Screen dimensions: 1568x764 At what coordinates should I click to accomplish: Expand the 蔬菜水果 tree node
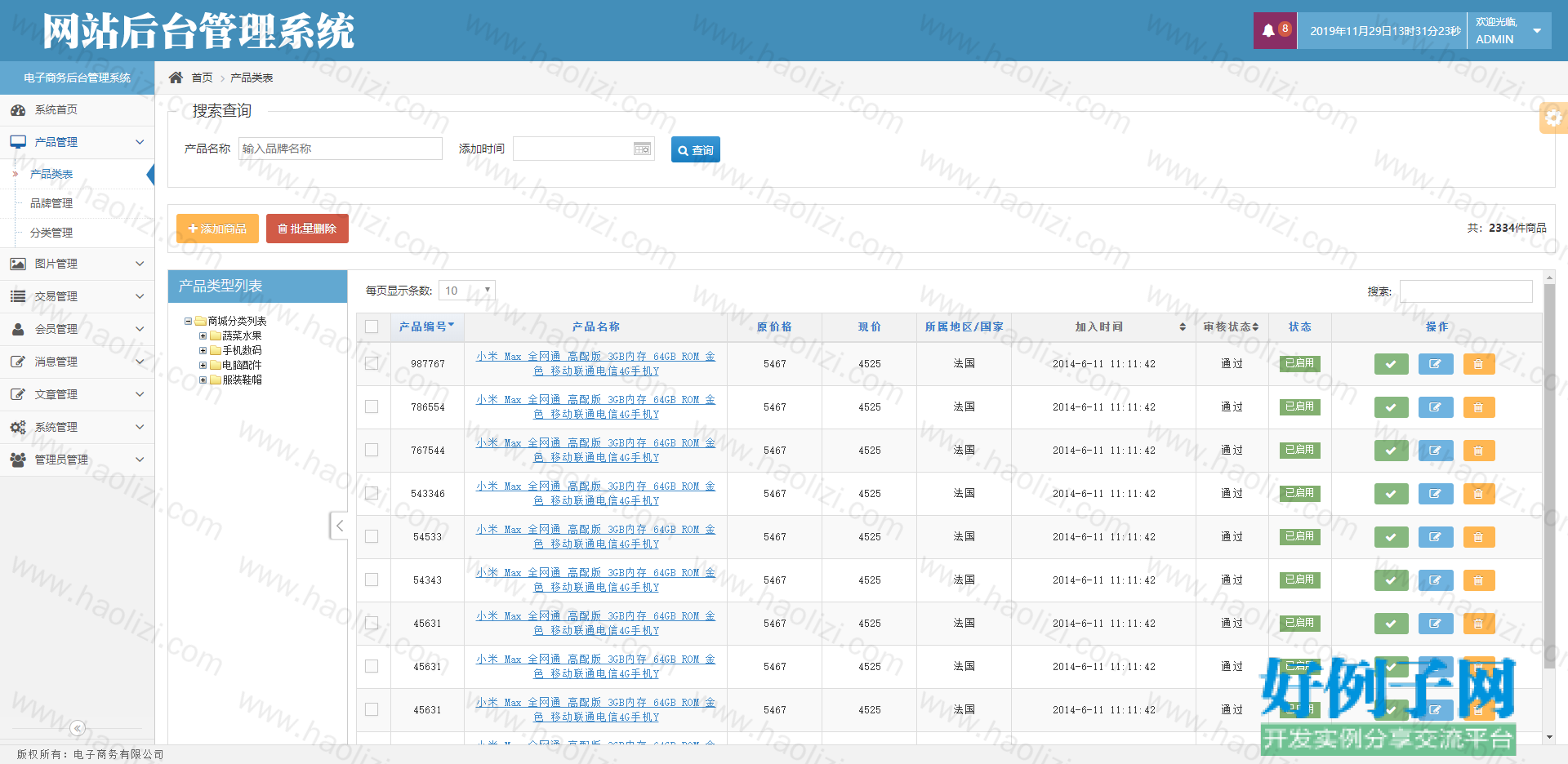203,335
